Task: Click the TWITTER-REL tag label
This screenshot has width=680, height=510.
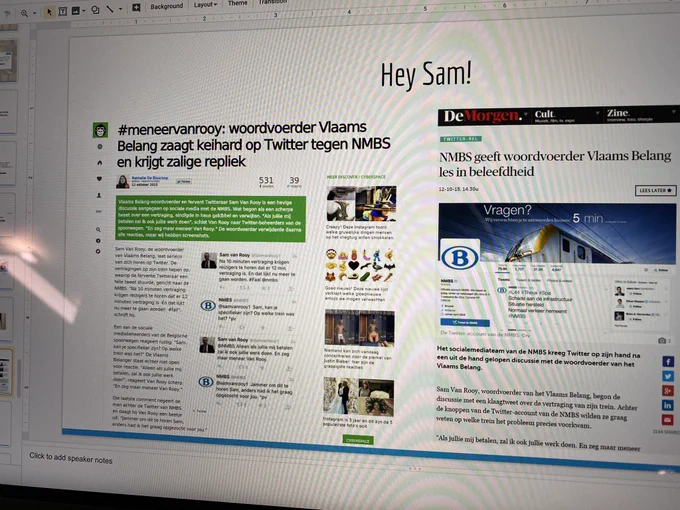Action: coord(461,139)
